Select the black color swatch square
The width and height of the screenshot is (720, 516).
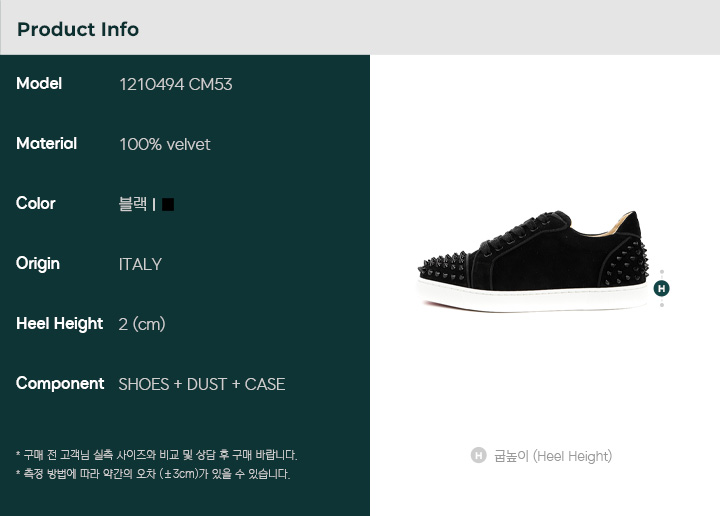[x=168, y=204]
